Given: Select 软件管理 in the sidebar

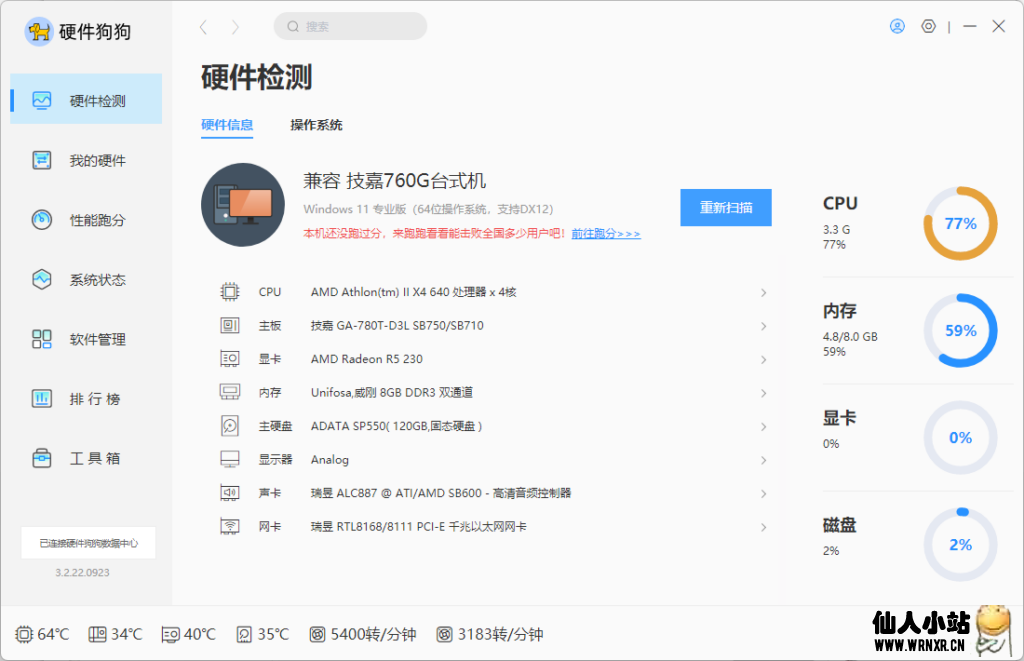Looking at the screenshot, I should (x=85, y=339).
